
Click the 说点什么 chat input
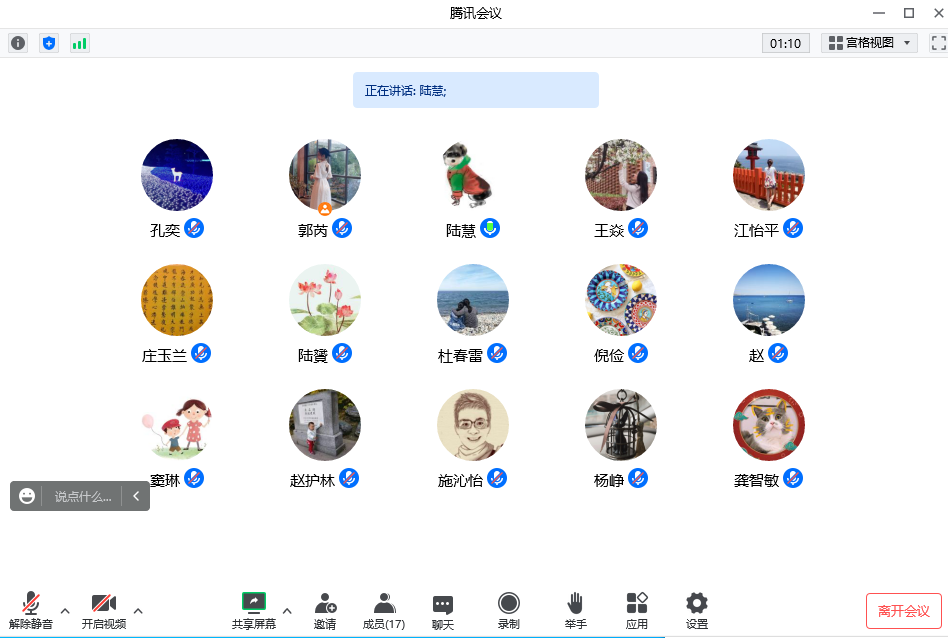coord(83,496)
